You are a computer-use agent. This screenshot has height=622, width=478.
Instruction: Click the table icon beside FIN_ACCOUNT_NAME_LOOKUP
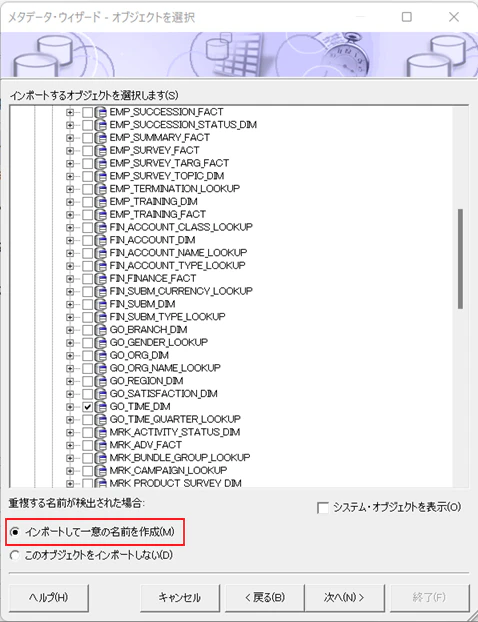point(101,253)
